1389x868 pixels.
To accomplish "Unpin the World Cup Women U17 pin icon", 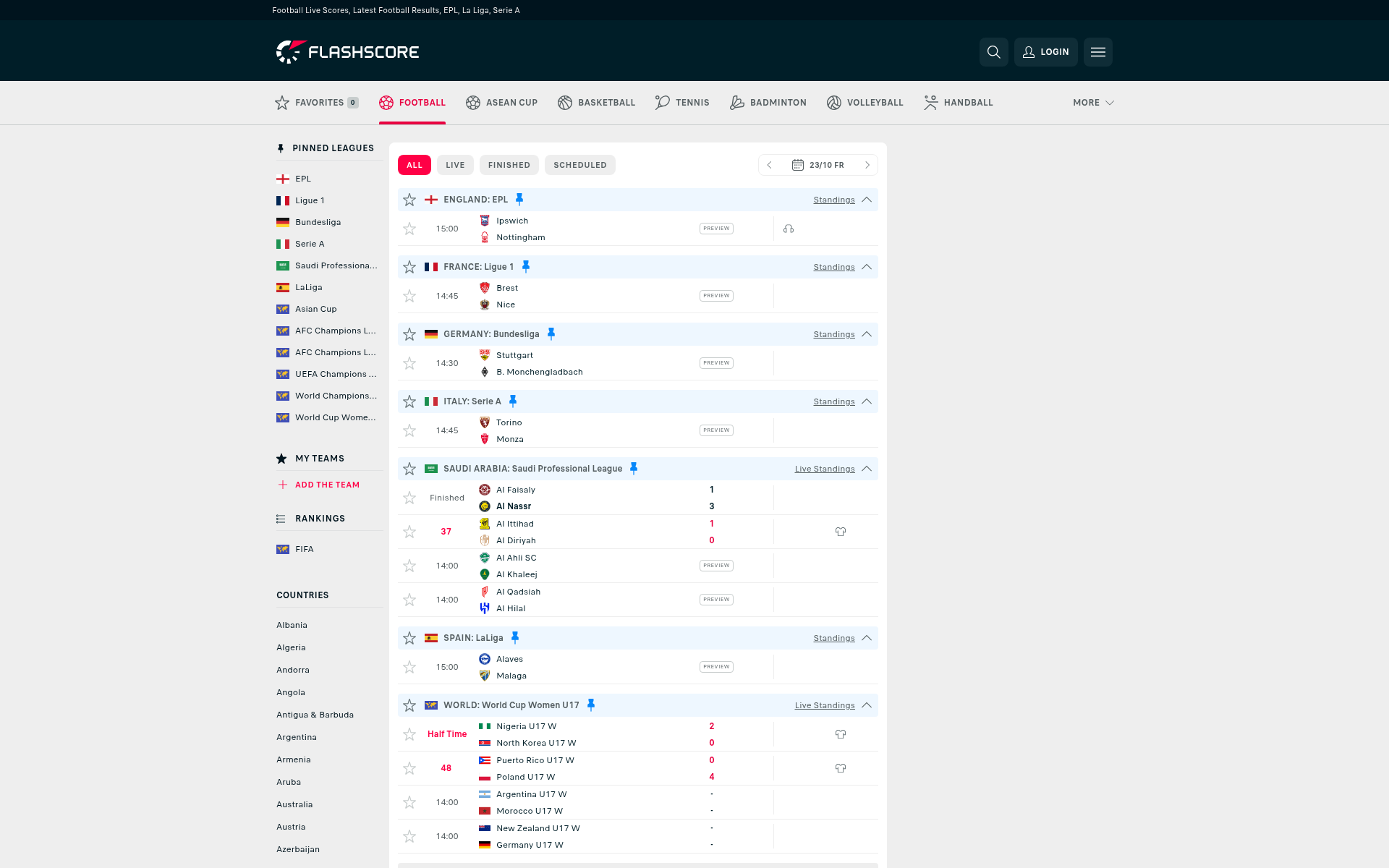I will 591,705.
